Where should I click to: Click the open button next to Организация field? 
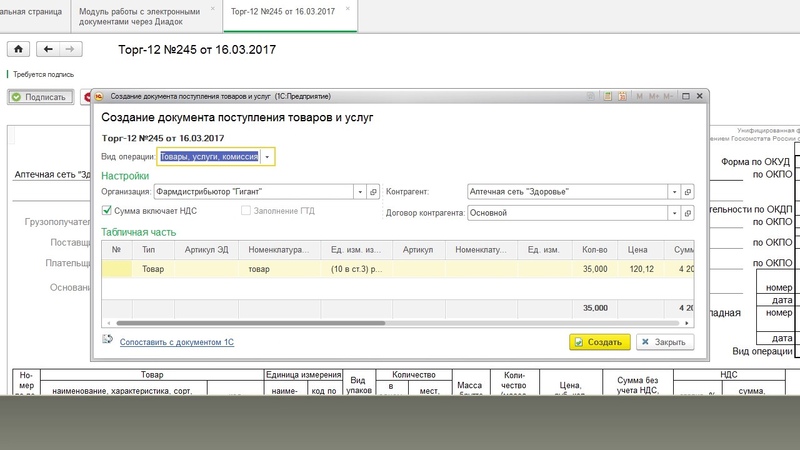(373, 191)
